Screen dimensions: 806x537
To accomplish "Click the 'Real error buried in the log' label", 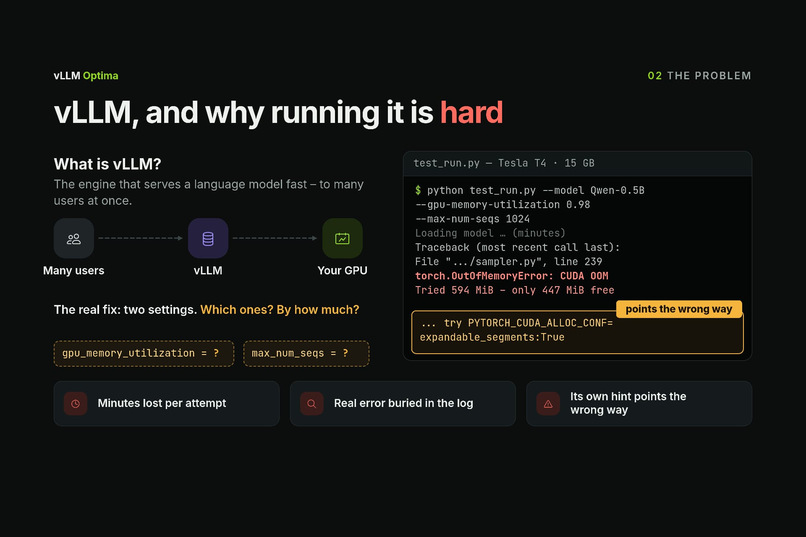I will (404, 403).
